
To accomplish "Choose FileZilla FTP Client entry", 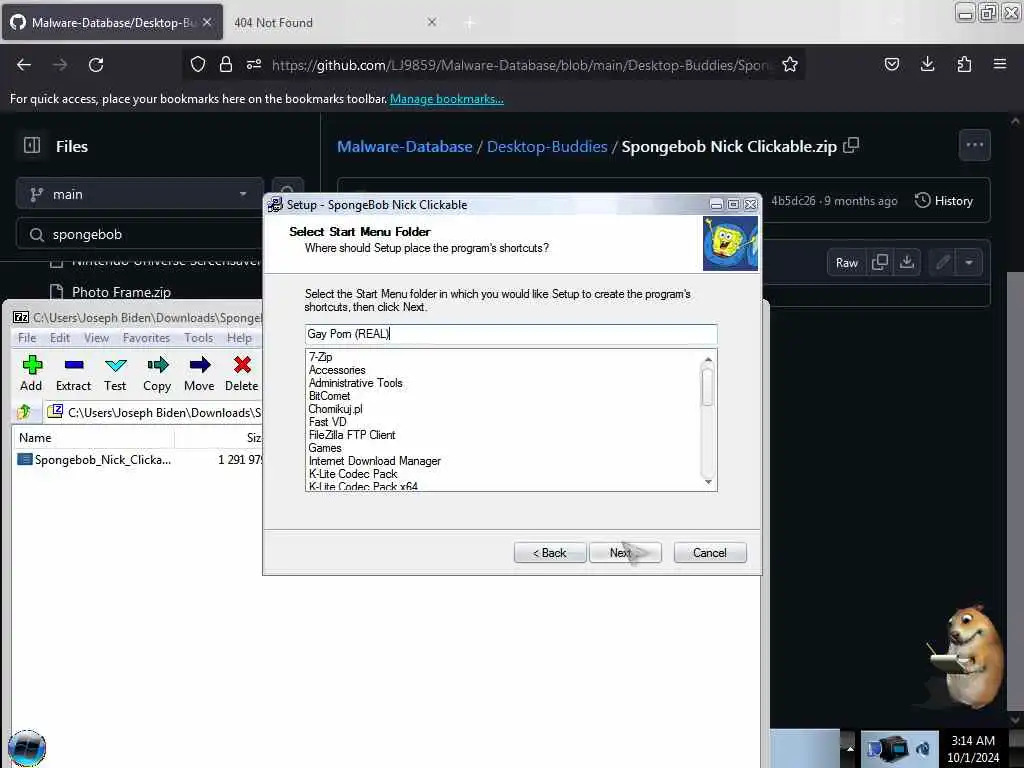I will point(352,435).
